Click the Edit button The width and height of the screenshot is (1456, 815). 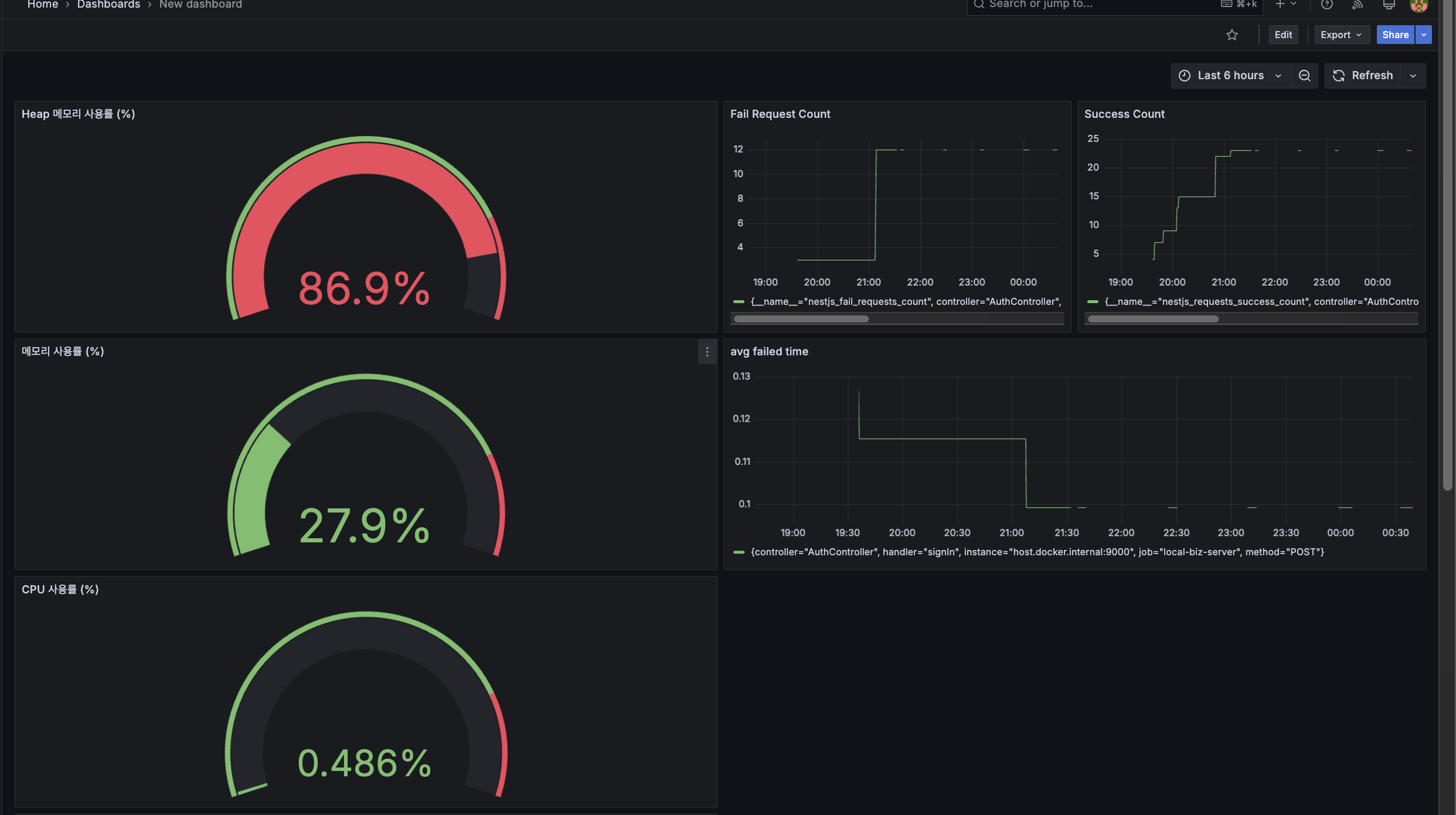point(1283,35)
